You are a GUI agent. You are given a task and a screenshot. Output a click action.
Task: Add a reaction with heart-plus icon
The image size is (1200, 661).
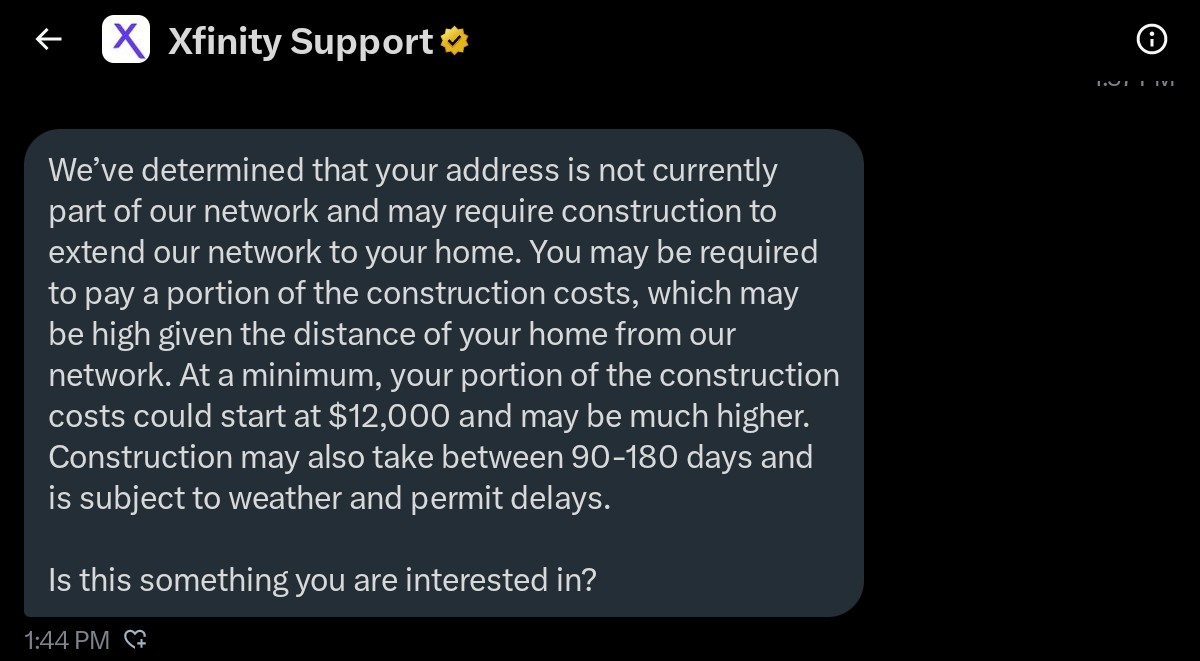point(135,640)
